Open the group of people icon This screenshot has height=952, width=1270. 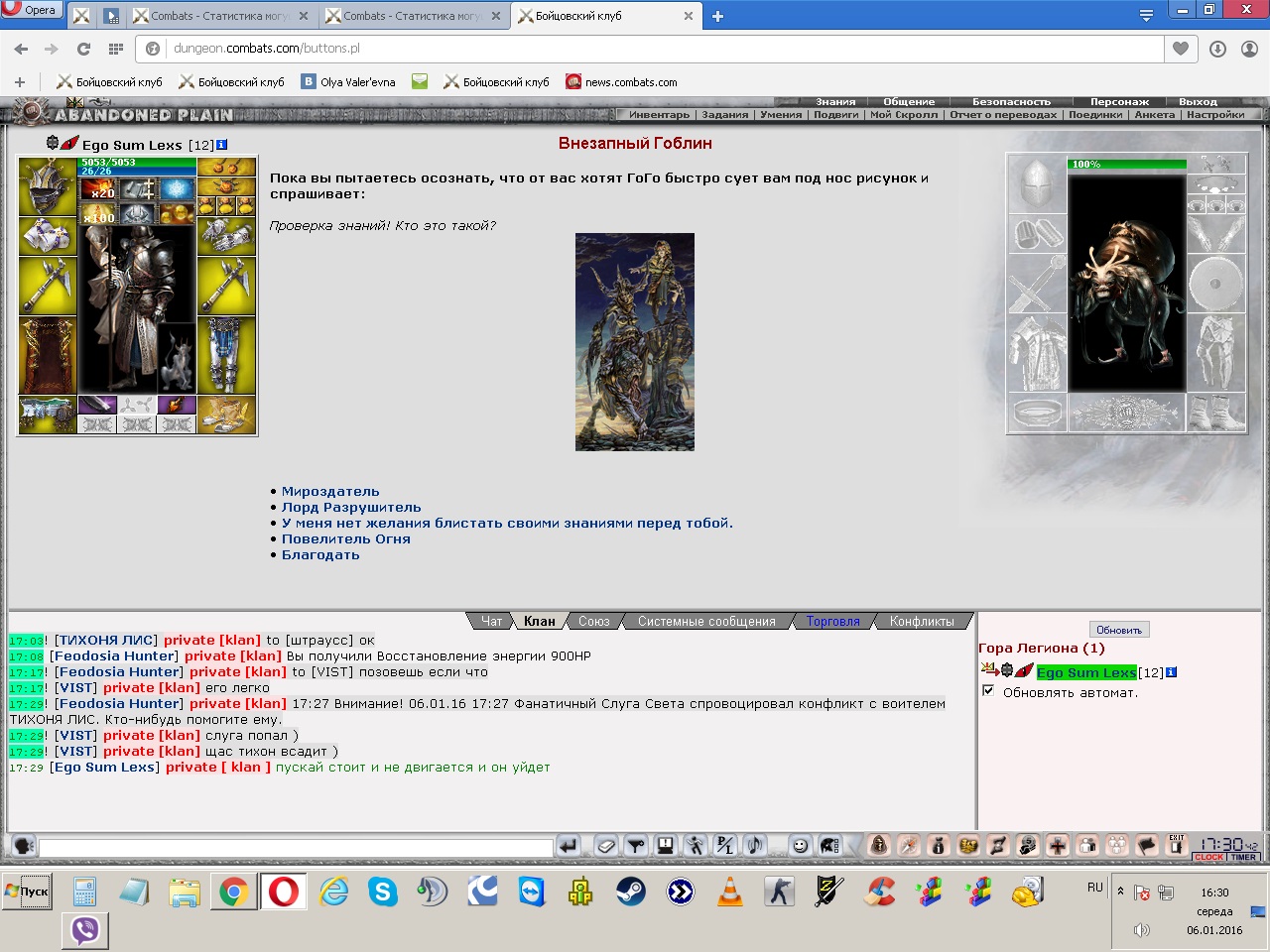1117,846
